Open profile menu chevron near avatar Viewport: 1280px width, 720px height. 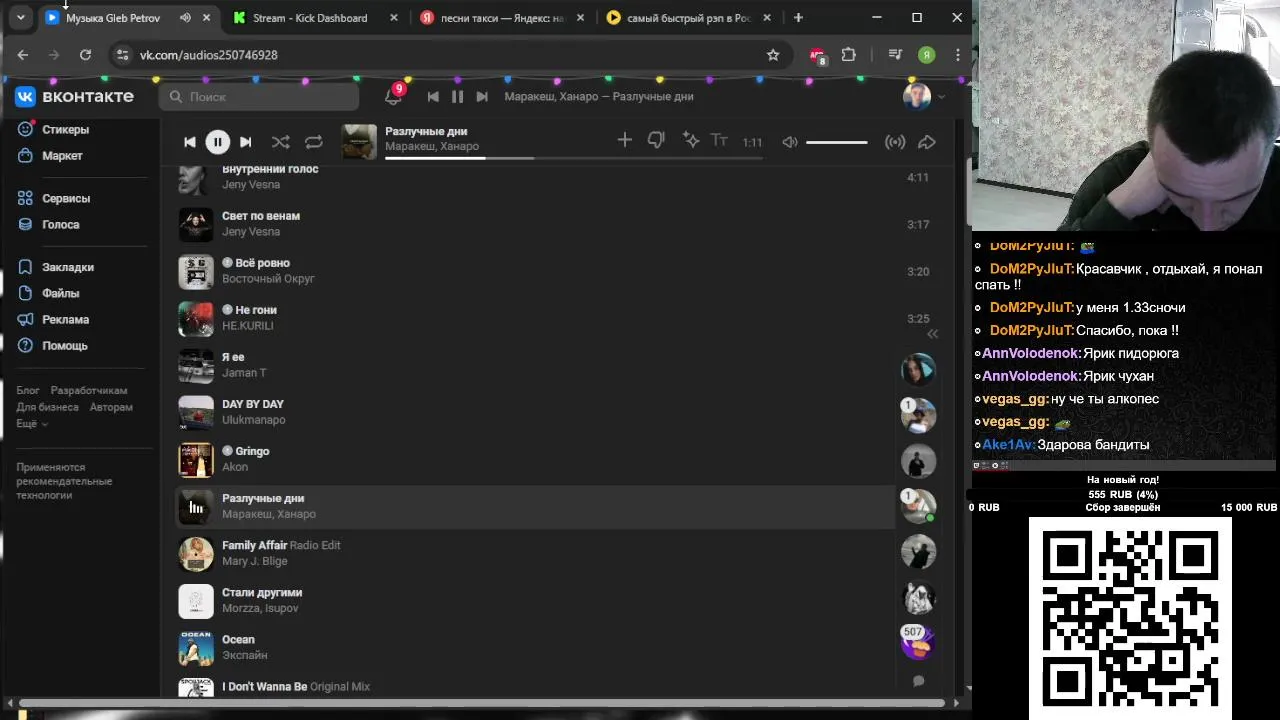click(941, 97)
